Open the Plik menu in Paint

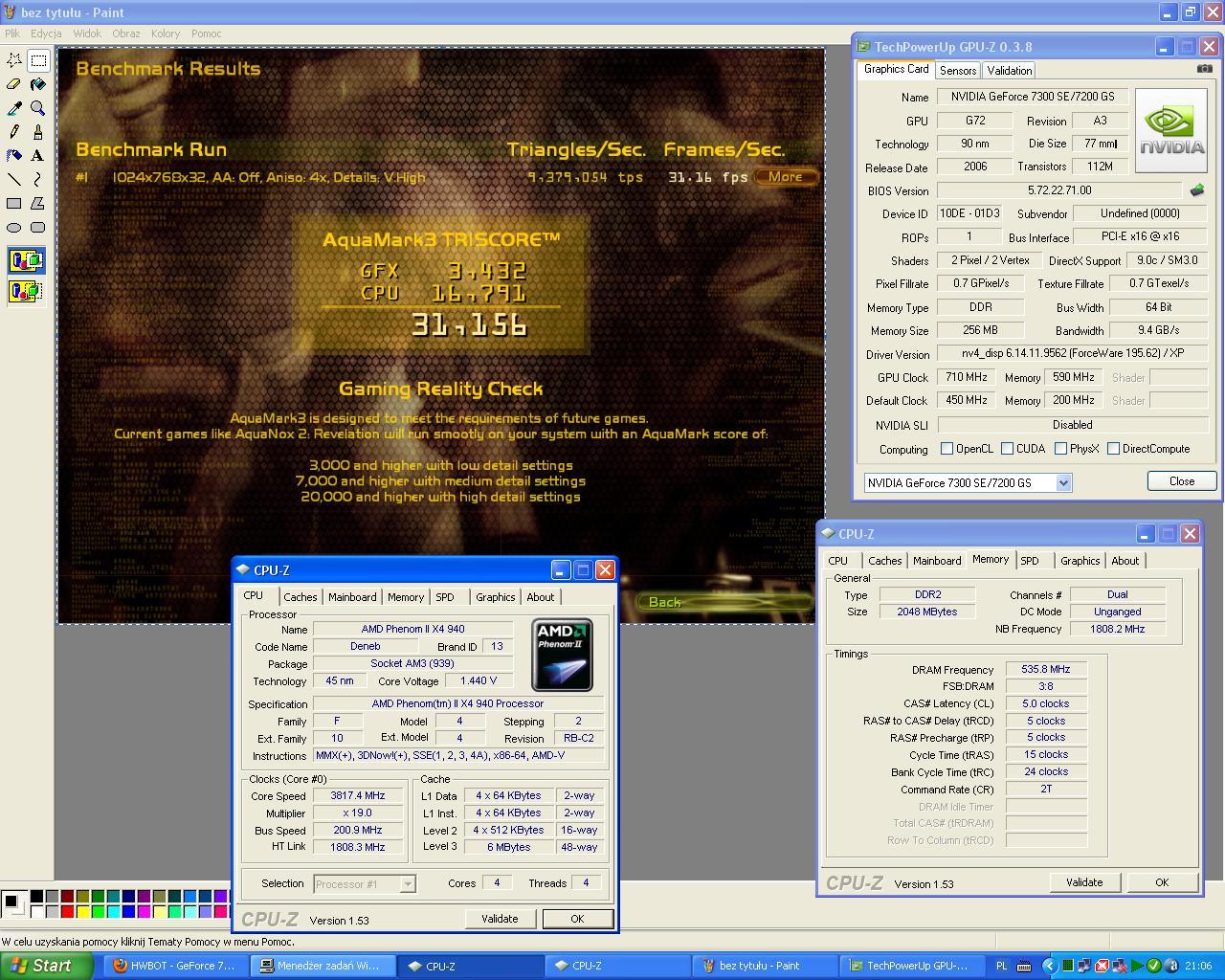[x=11, y=33]
